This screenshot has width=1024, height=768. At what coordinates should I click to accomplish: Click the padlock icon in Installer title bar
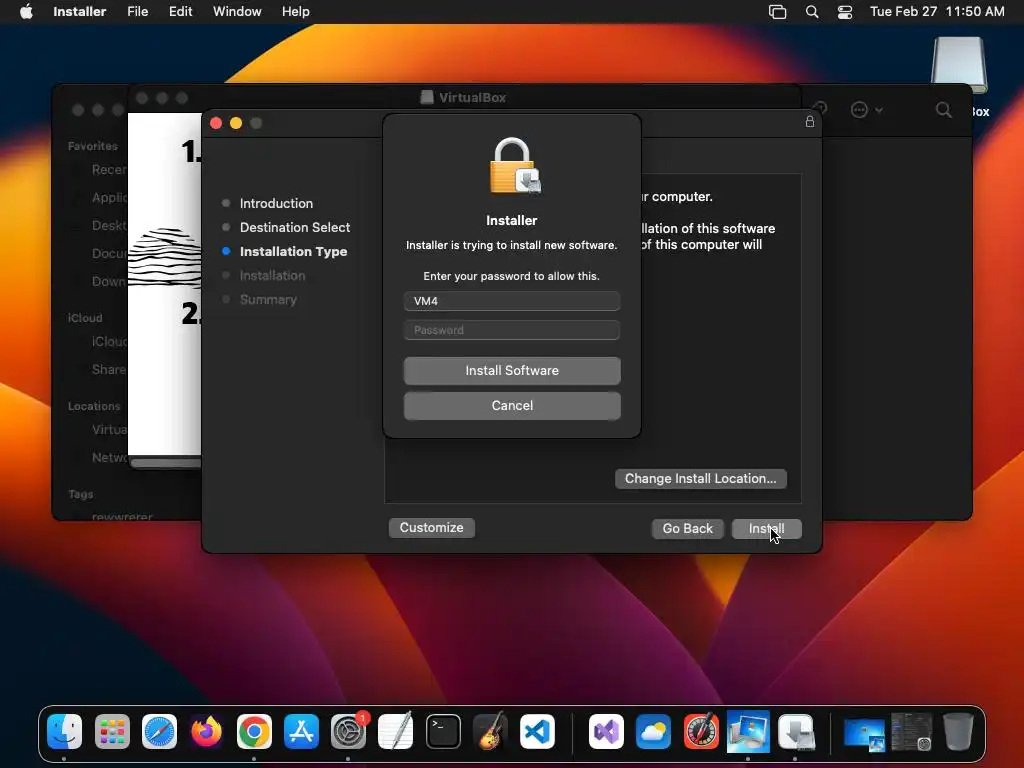pos(810,121)
